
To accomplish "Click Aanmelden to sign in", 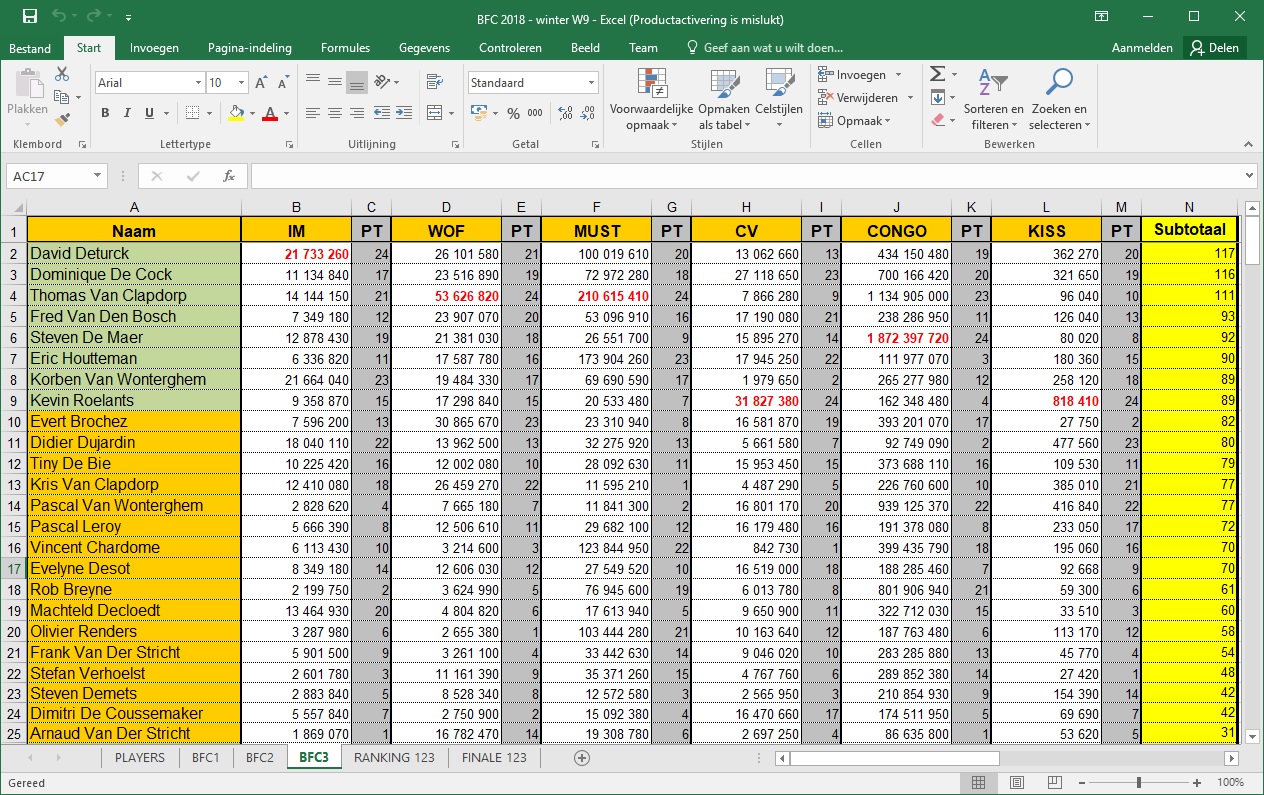I will click(1141, 48).
